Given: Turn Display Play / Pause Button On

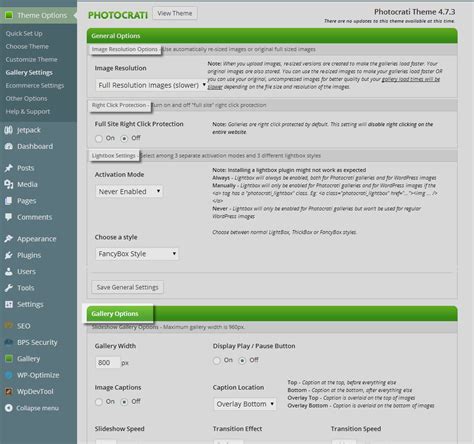Looking at the screenshot, I should pos(217,360).
